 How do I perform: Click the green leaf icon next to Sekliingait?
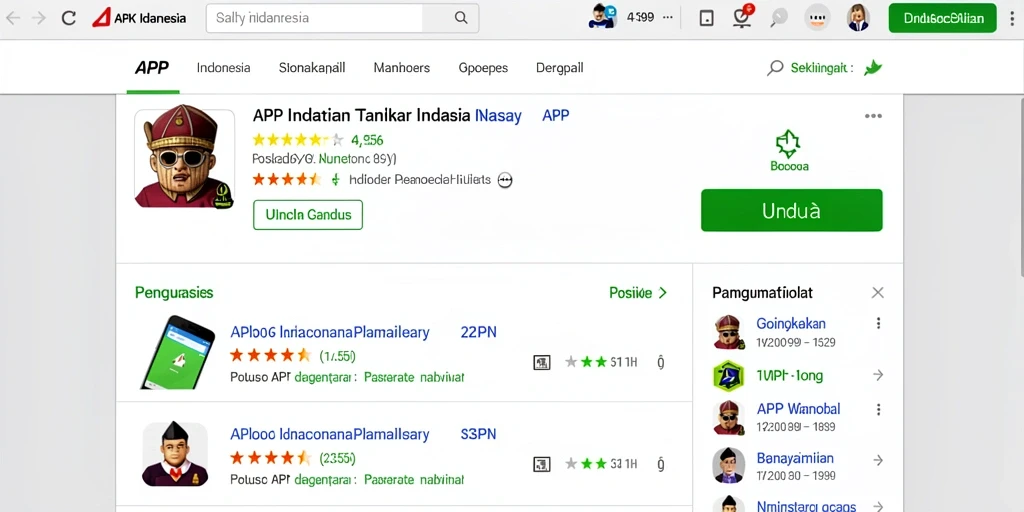point(872,67)
